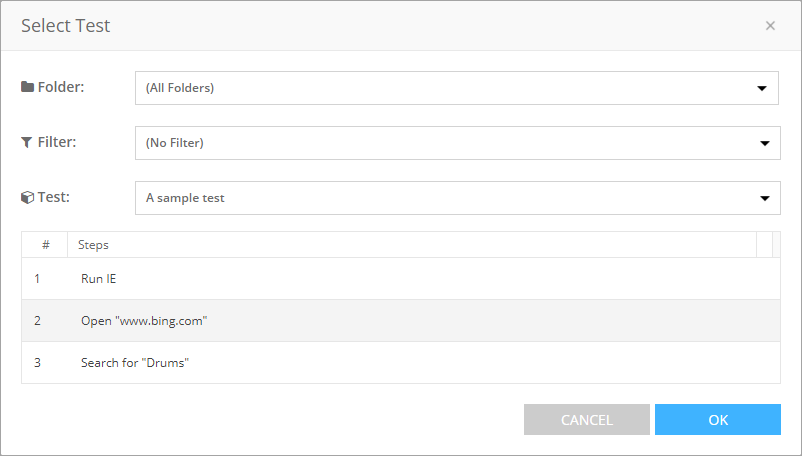Click the "(No Filter)" combo box text
Image resolution: width=802 pixels, height=456 pixels.
175,143
